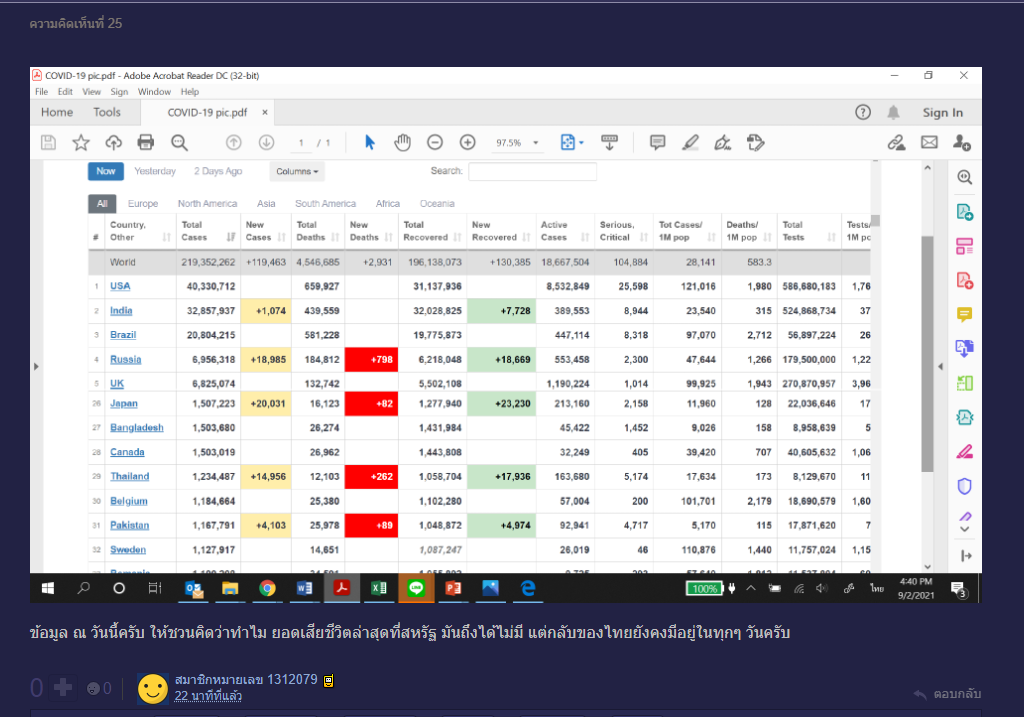1024x717 pixels.
Task: Select the Europe continent tab
Action: click(143, 204)
